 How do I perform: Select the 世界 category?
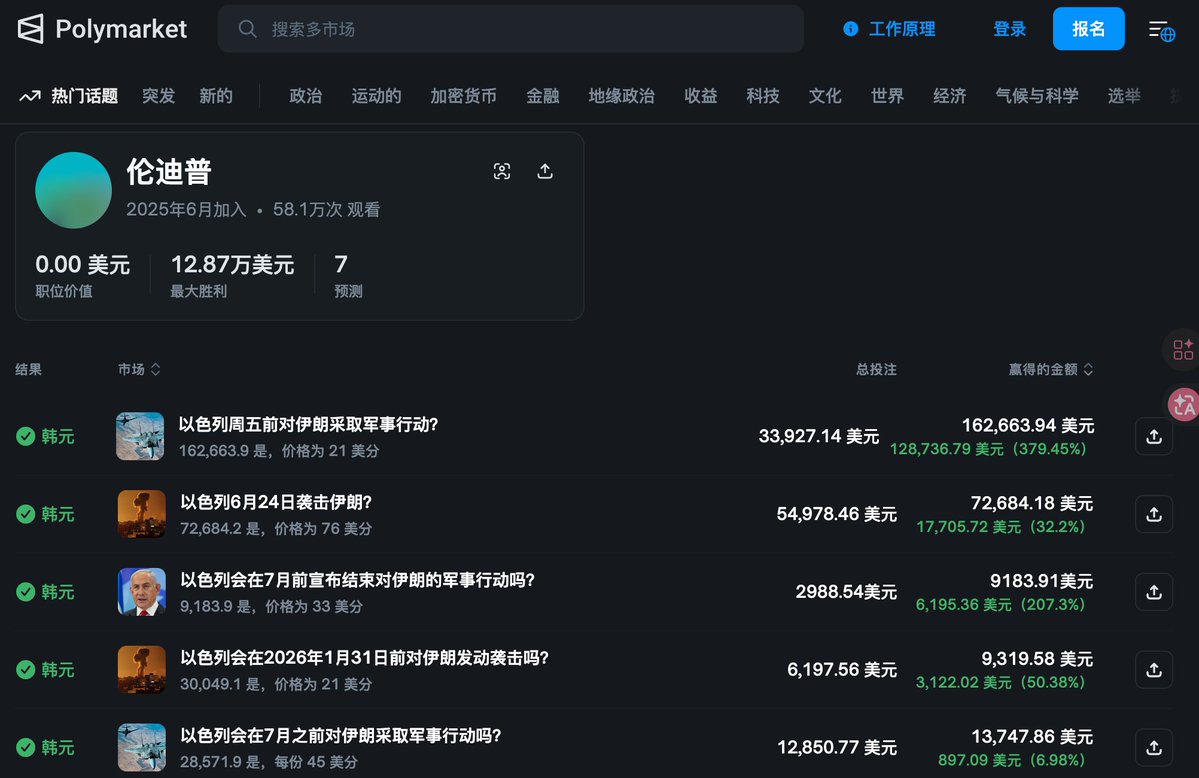coord(888,96)
